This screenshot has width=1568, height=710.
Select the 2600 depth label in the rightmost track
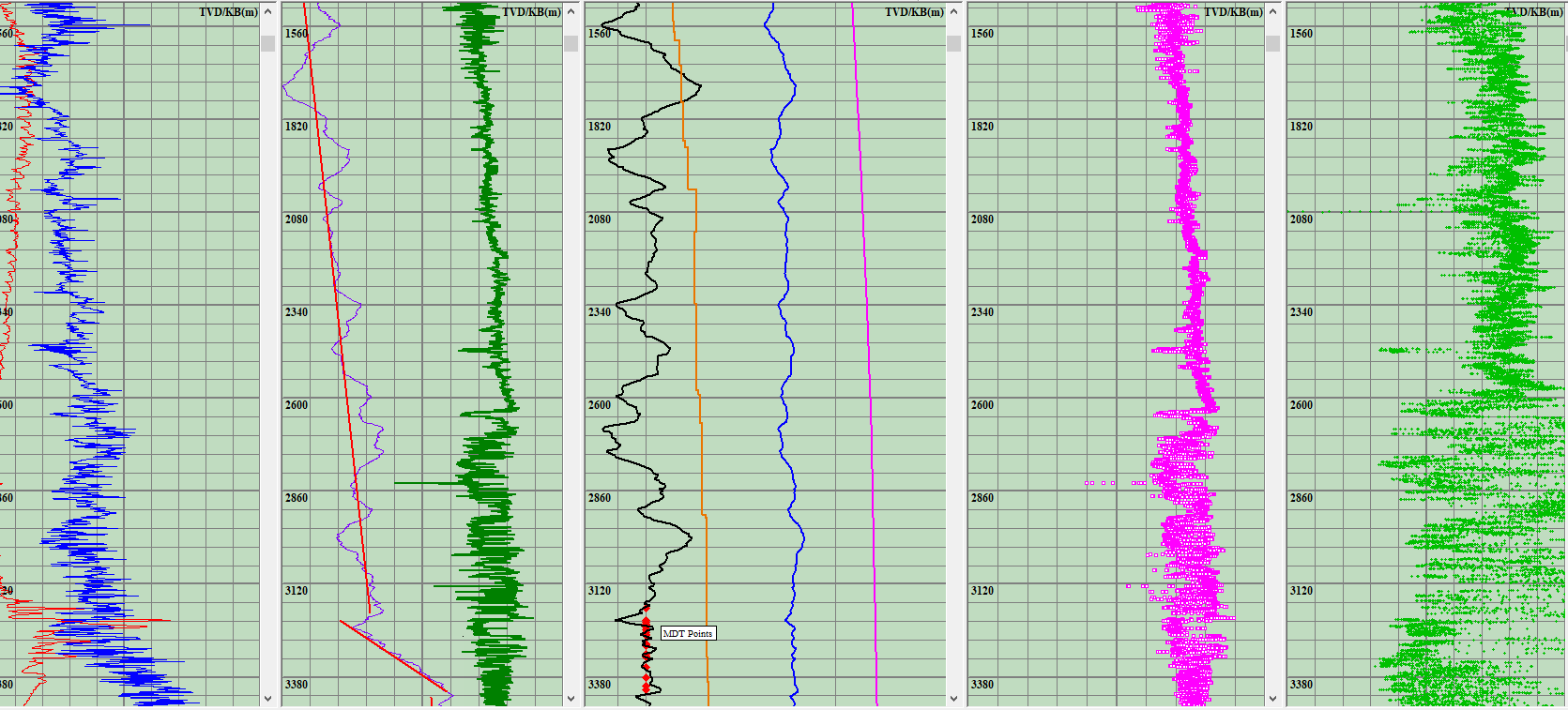[1301, 405]
